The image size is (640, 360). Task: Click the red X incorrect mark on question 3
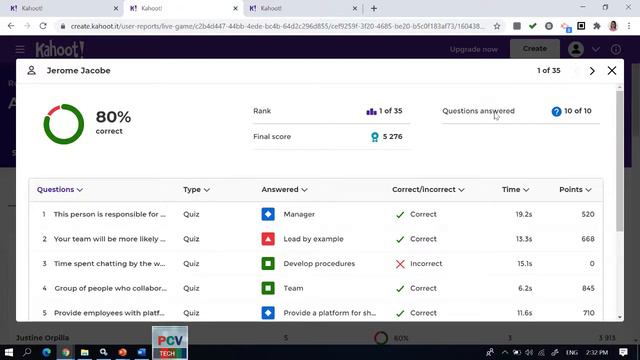(400, 264)
